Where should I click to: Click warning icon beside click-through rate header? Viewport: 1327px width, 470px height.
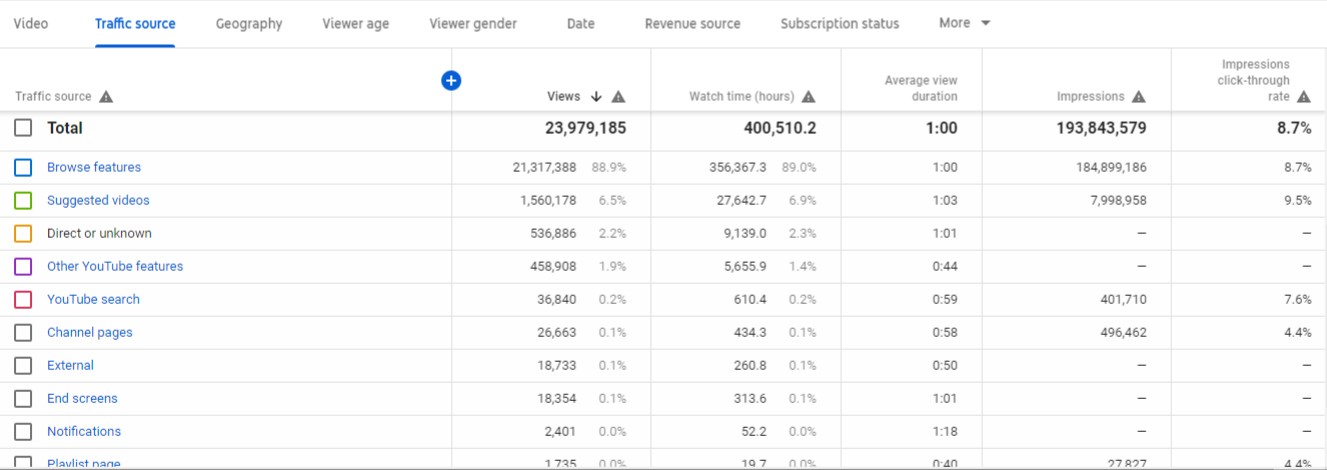click(x=1303, y=97)
